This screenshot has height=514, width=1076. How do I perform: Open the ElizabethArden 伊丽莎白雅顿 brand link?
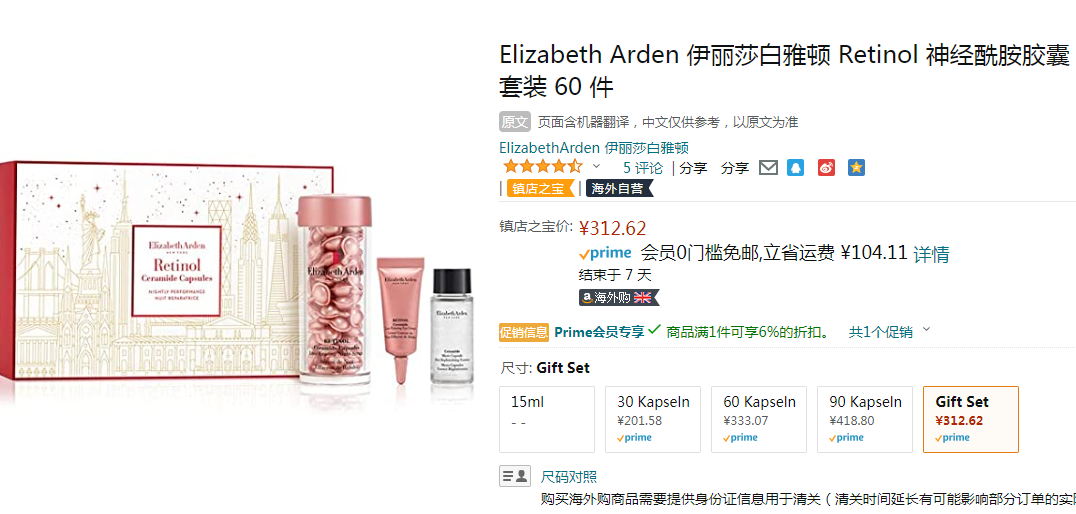coord(594,148)
